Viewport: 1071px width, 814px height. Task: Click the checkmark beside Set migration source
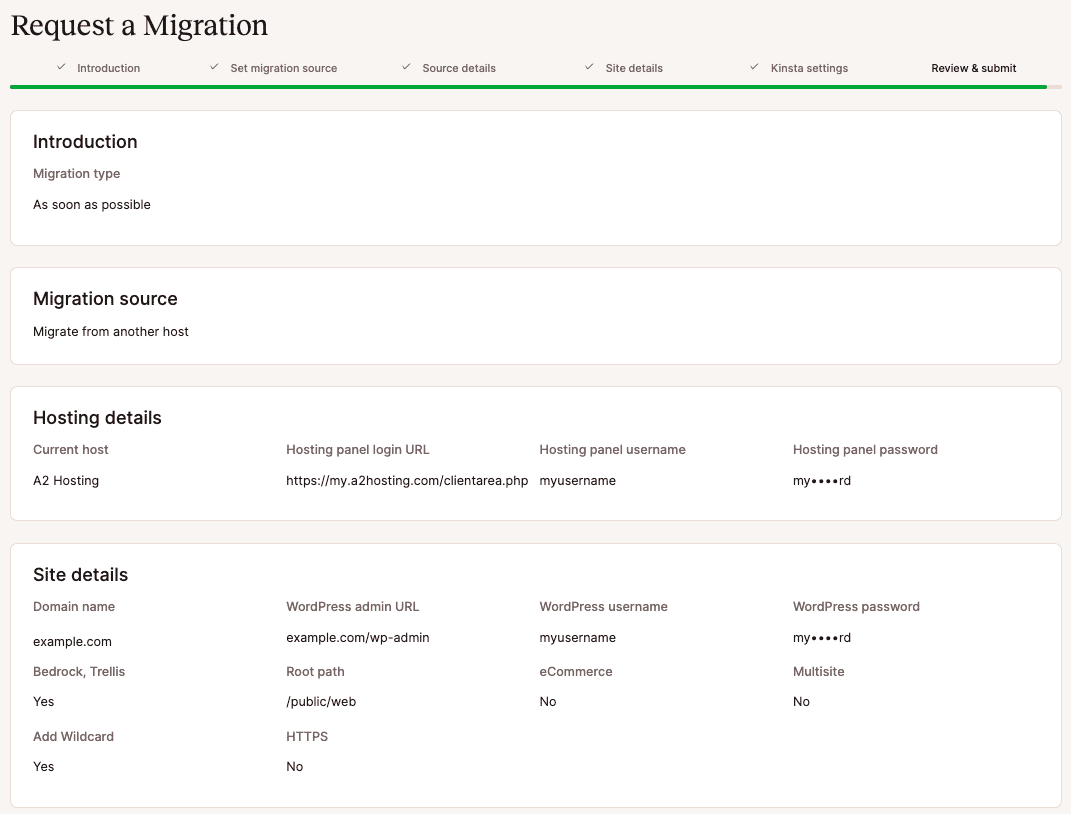214,66
